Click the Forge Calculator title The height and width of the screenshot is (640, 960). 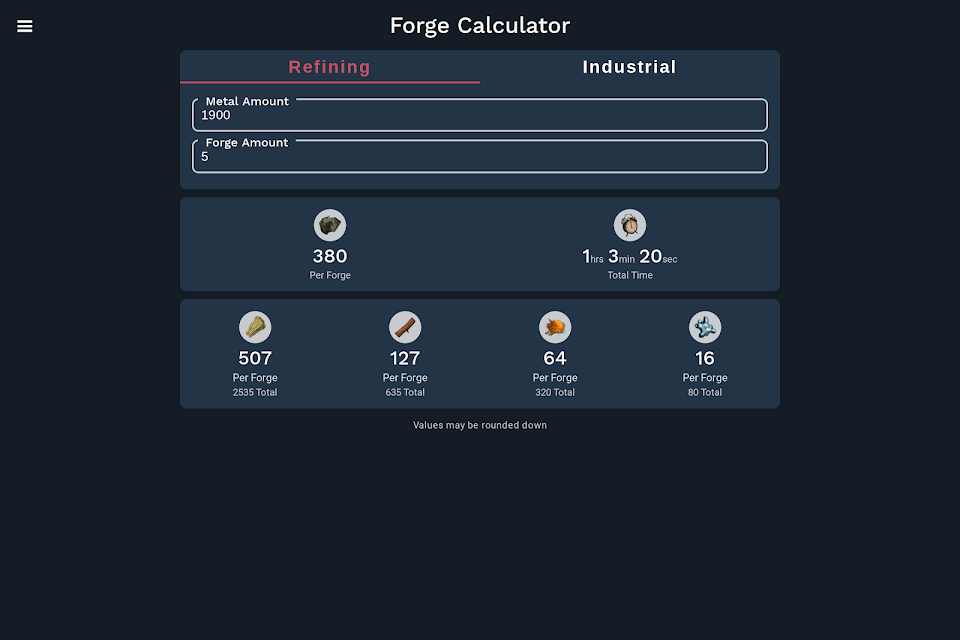(480, 26)
